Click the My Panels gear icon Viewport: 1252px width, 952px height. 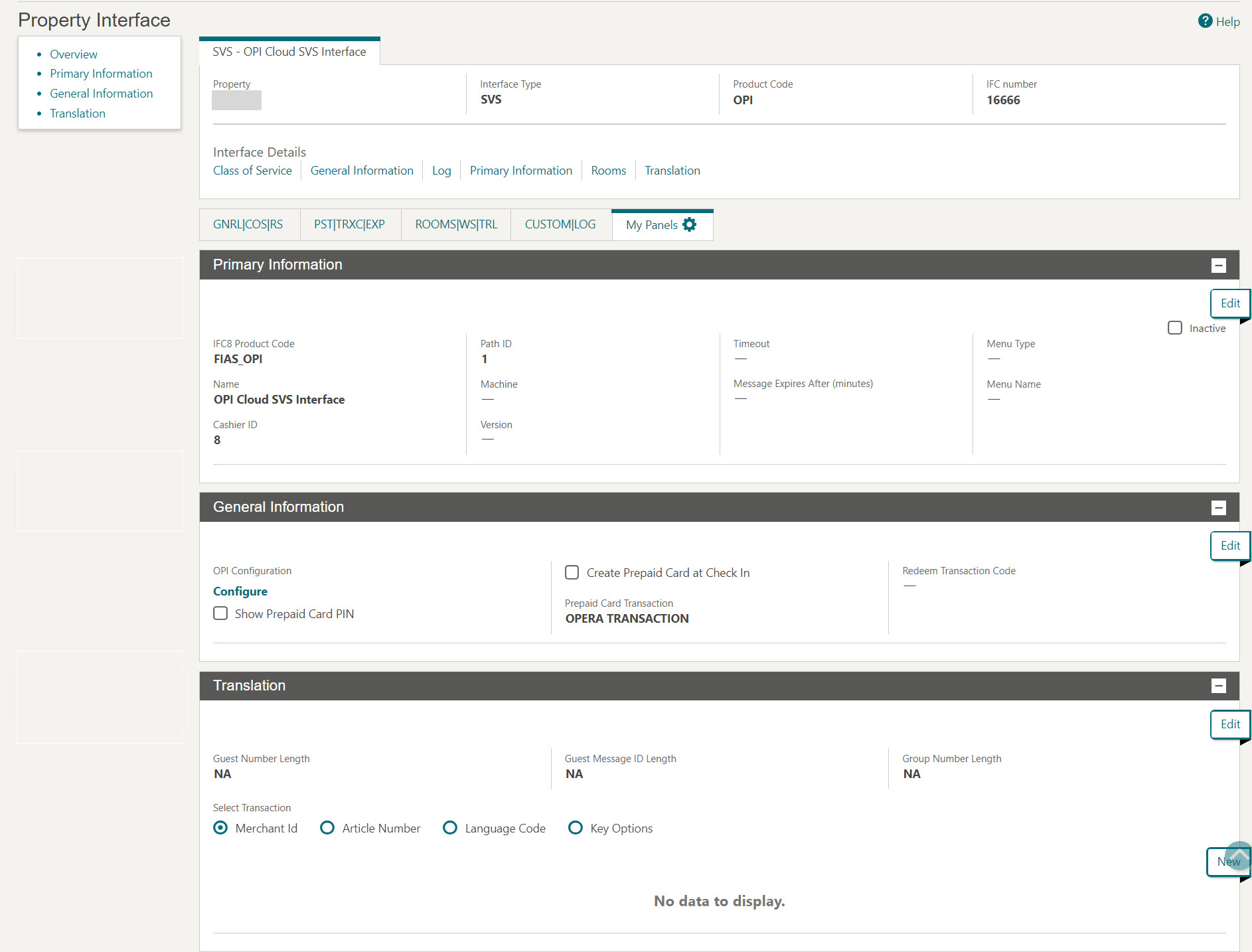click(690, 224)
